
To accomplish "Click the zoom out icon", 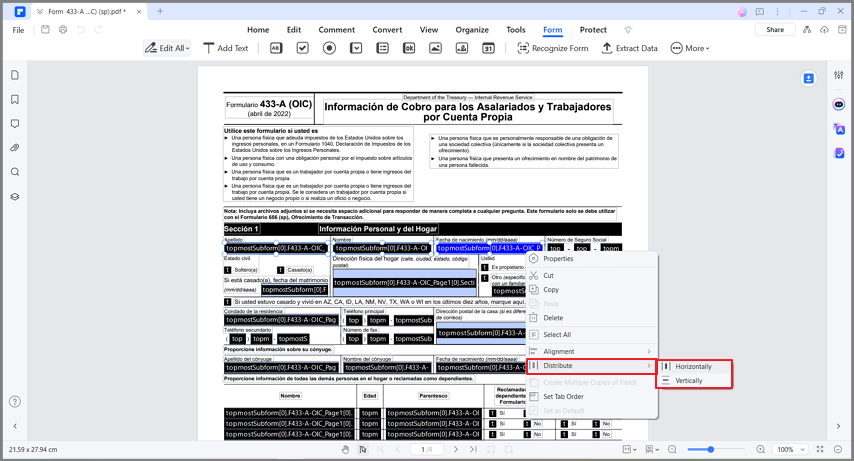I will point(673,450).
